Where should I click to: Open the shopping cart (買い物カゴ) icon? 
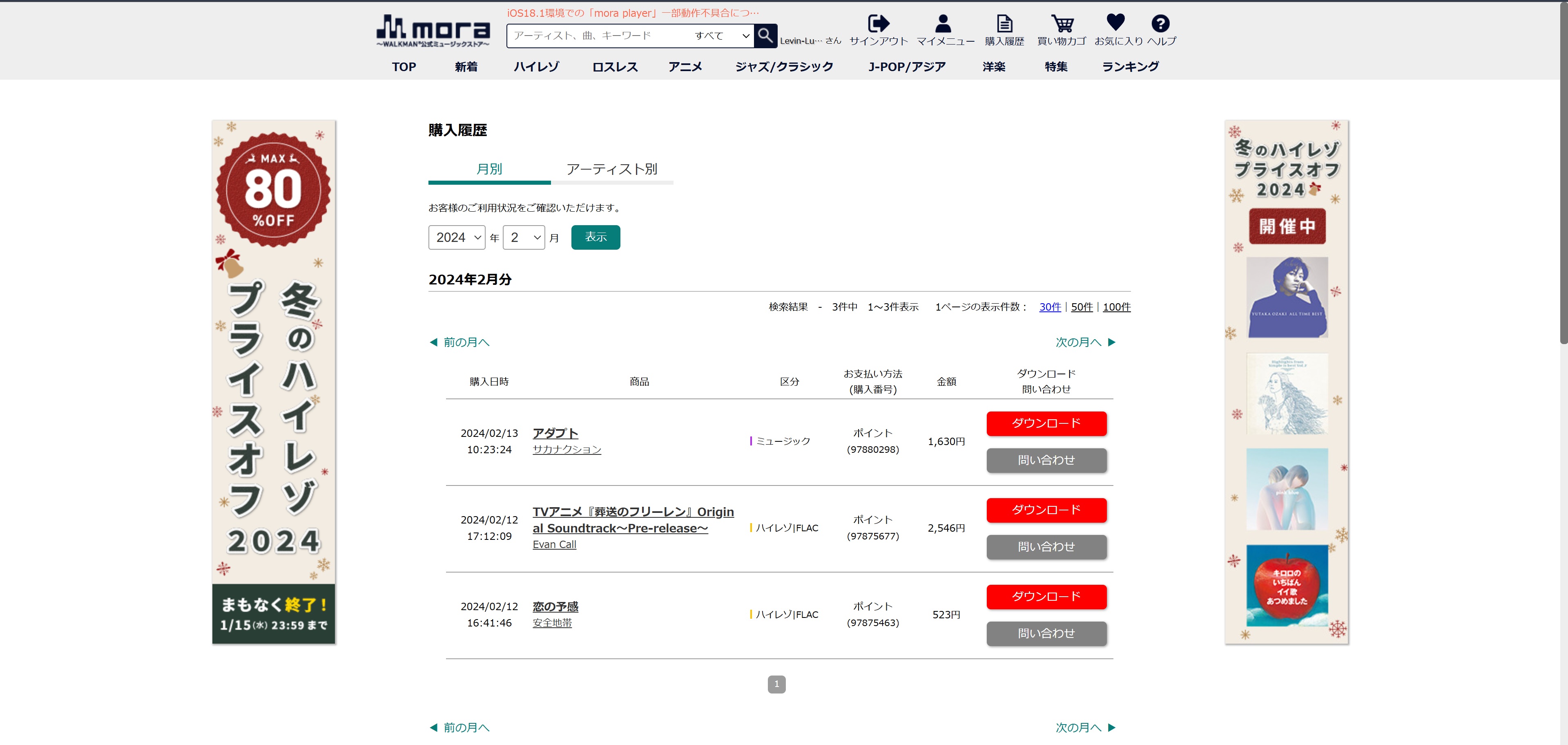pyautogui.click(x=1062, y=23)
